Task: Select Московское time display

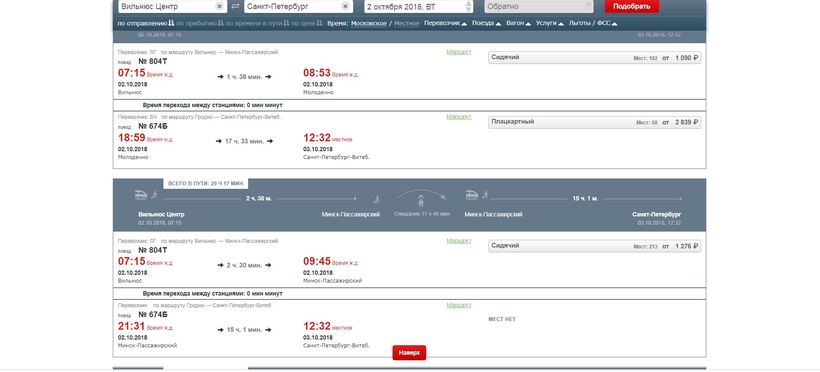Action: point(369,24)
